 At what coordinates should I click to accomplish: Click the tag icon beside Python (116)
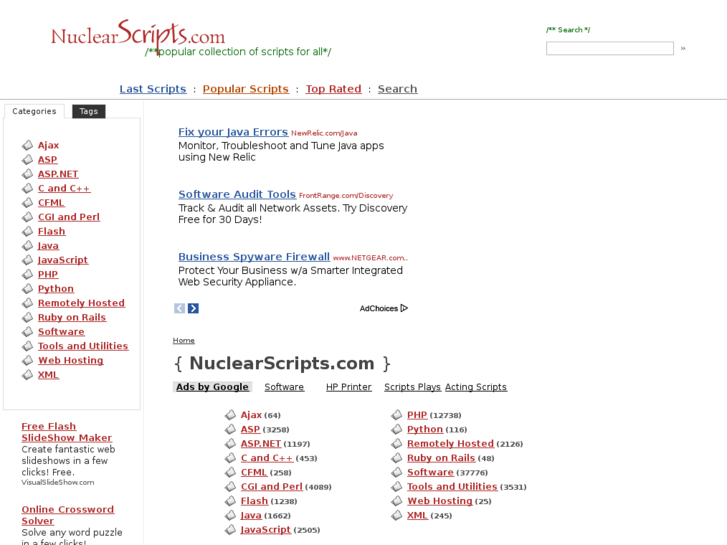click(396, 429)
